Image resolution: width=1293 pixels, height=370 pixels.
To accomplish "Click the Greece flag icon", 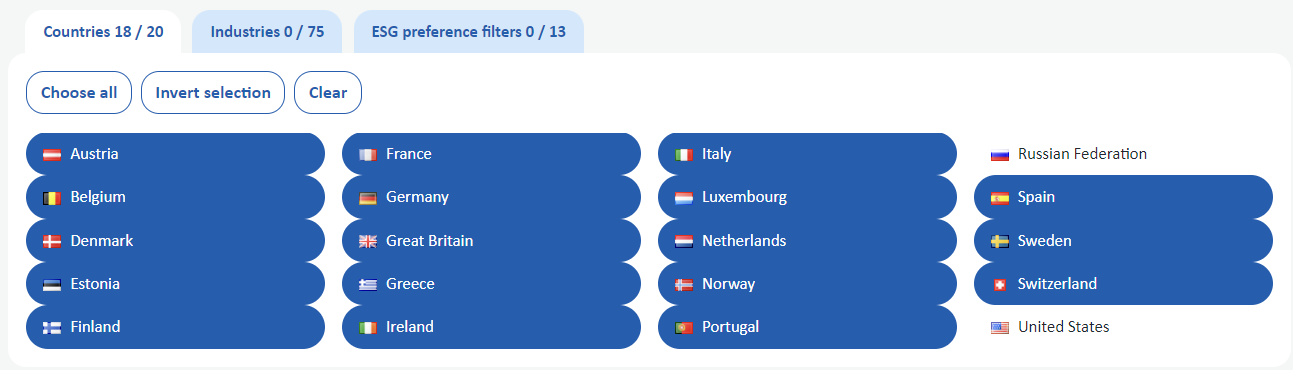I will click(x=368, y=285).
